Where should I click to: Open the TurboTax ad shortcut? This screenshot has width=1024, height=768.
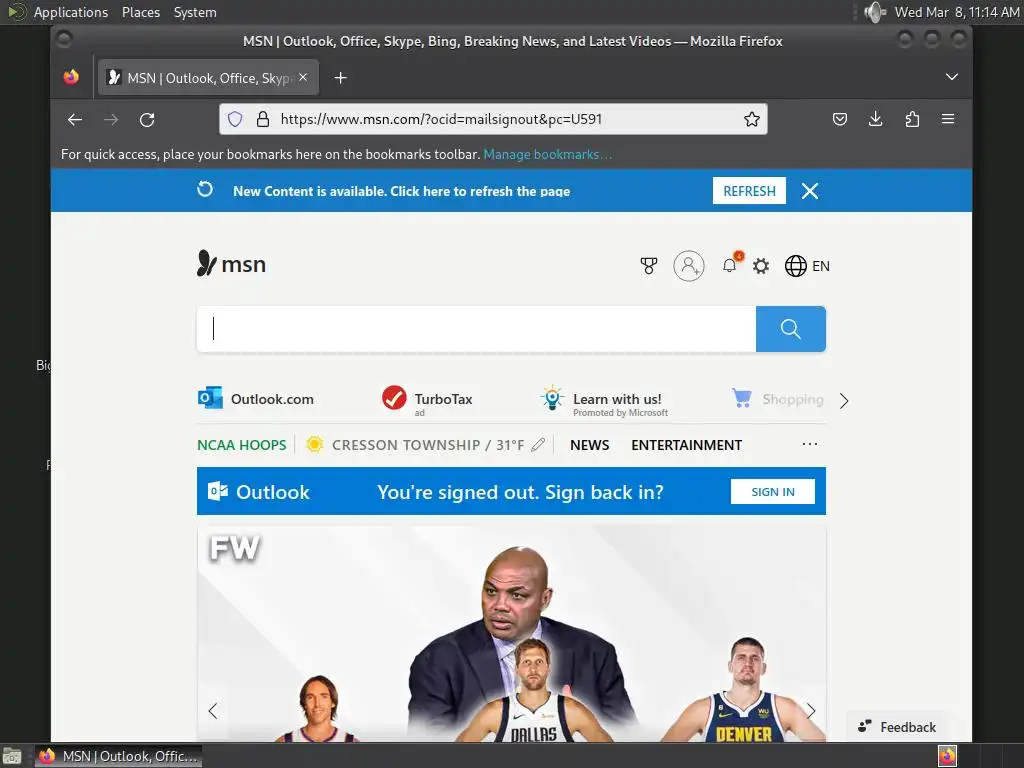pos(427,399)
